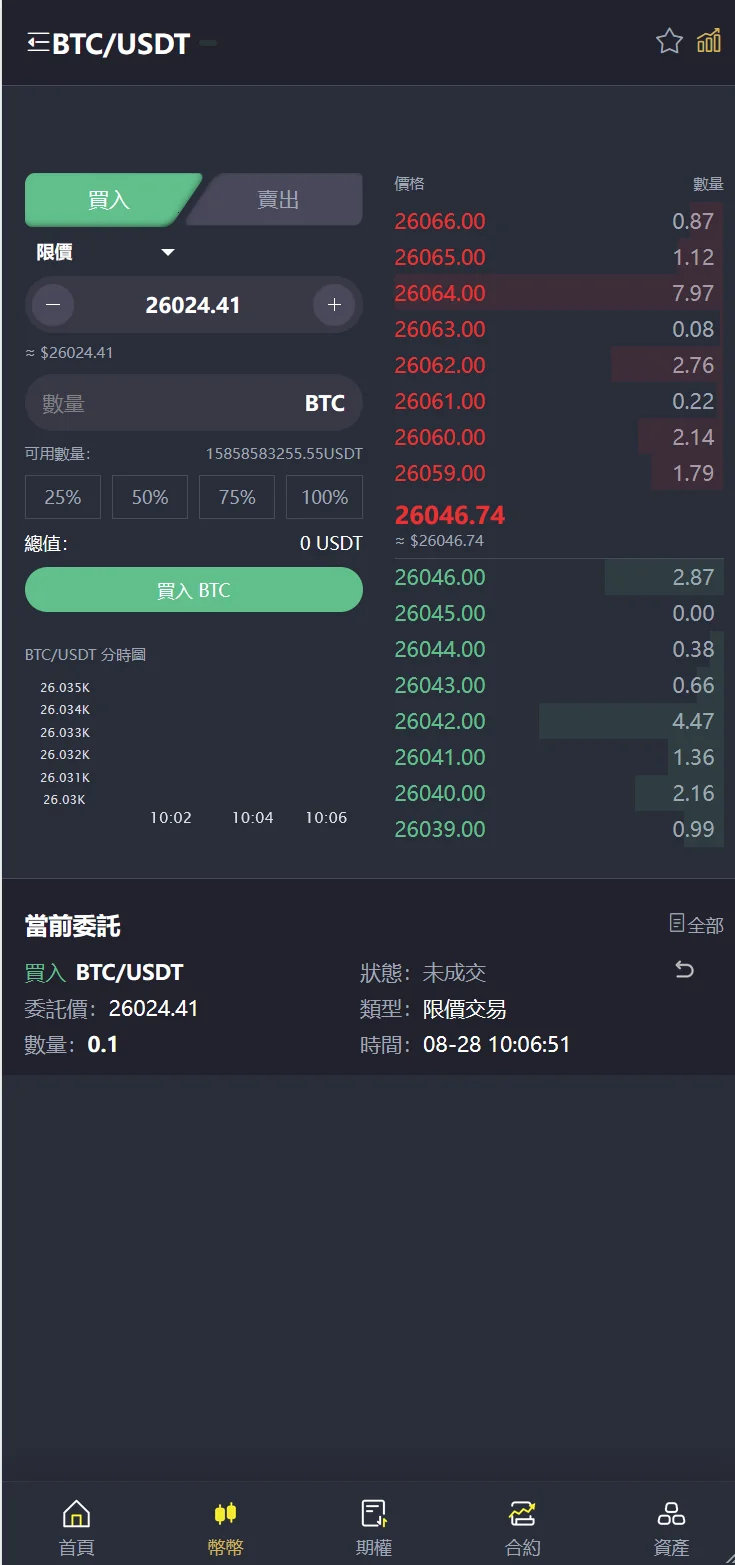Decrease price with the minus stepper
Viewport: 735px width, 1565px height.
click(53, 305)
